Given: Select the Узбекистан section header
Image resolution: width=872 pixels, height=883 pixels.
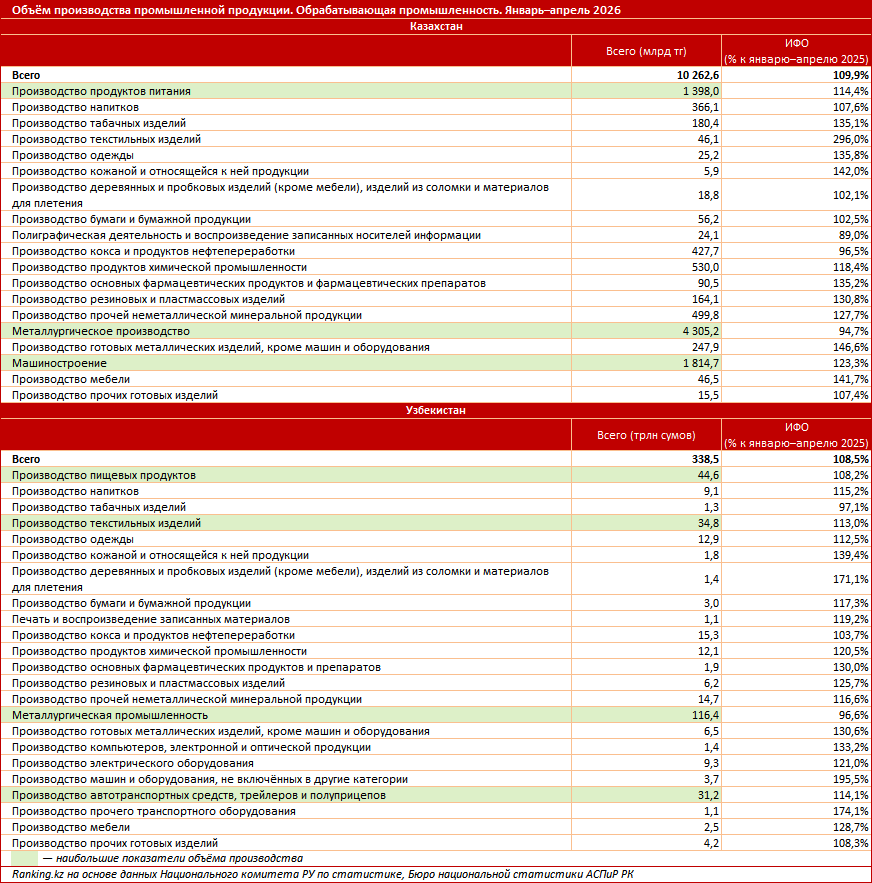Looking at the screenshot, I should (x=436, y=411).
